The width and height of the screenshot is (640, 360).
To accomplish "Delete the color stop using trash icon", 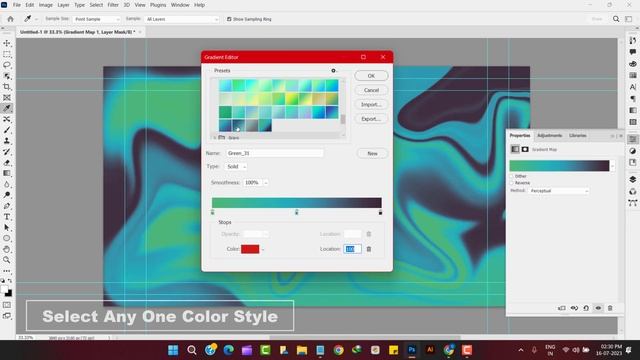I will (x=369, y=249).
